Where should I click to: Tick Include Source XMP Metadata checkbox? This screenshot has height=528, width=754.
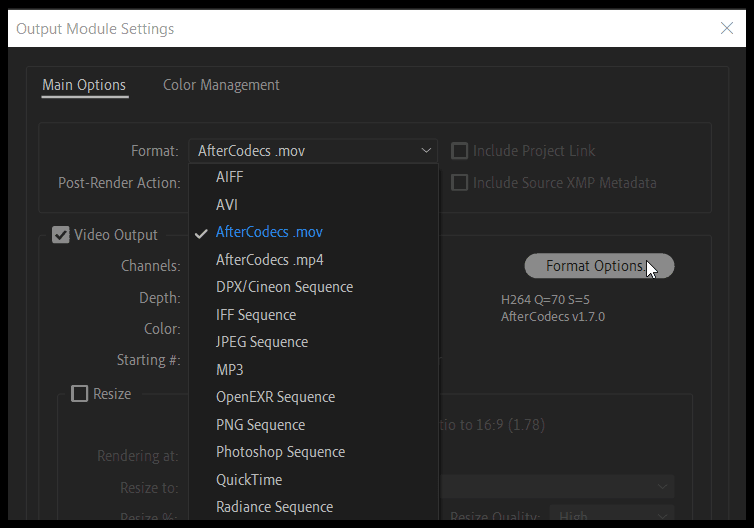(x=459, y=183)
